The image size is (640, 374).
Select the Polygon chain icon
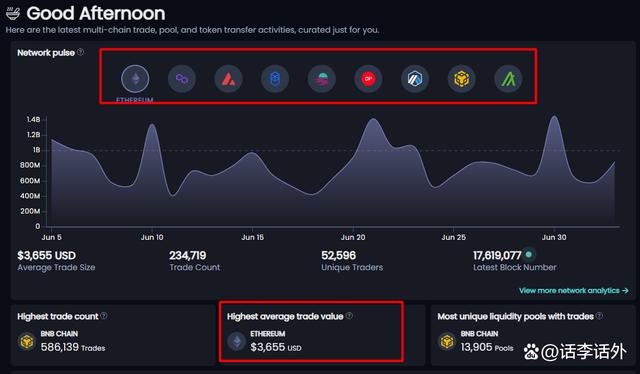(x=182, y=79)
